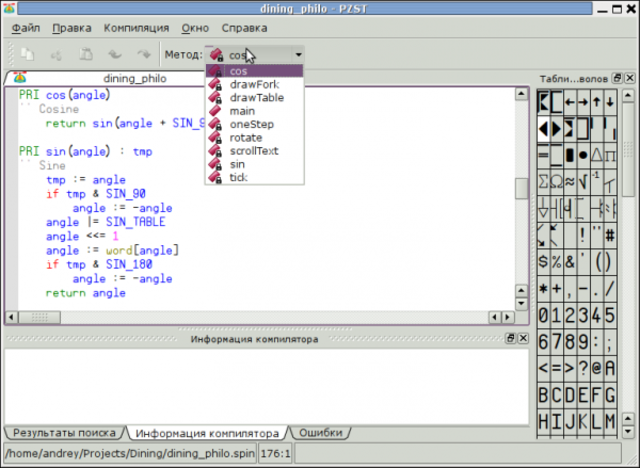Insert the filled left triangle symbol
The width and height of the screenshot is (640, 468).
pyautogui.click(x=543, y=129)
